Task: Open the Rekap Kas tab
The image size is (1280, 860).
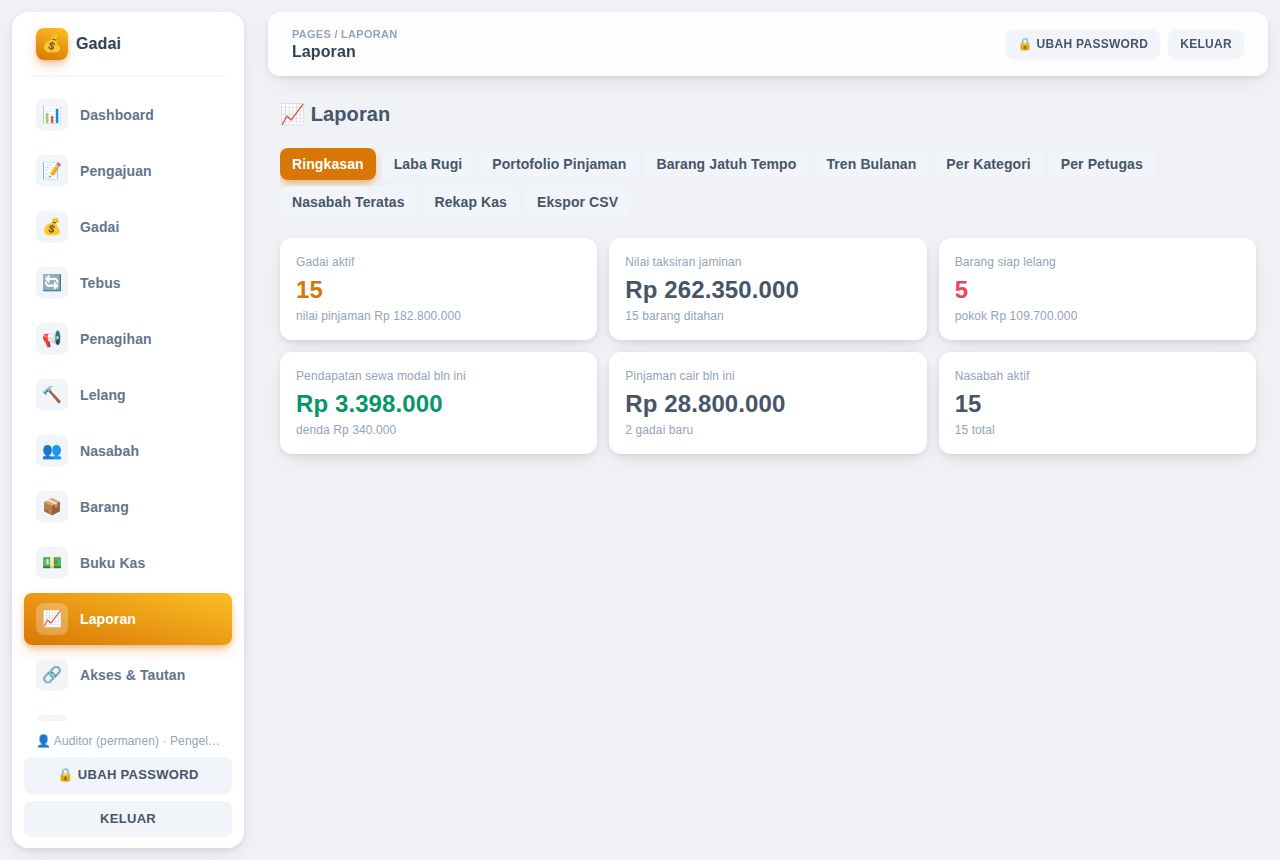Action: 470,202
